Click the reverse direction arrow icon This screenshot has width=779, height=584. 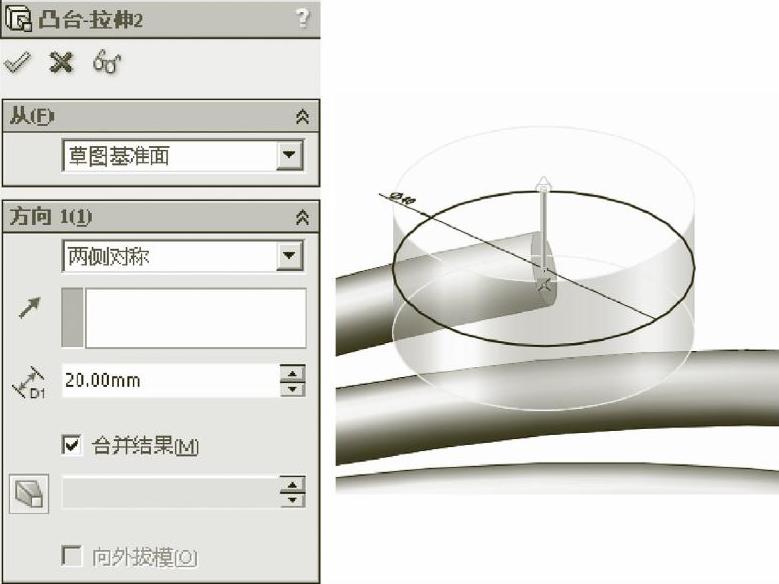coord(30,308)
